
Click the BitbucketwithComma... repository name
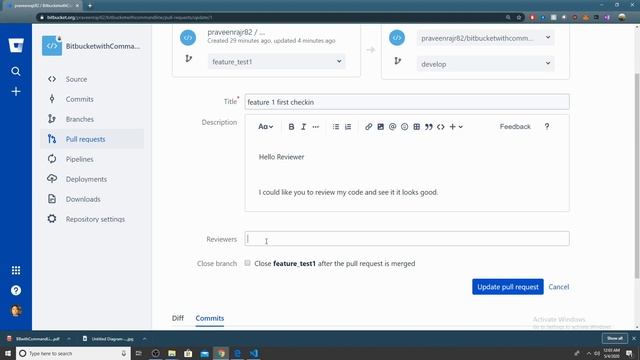pyautogui.click(x=103, y=46)
